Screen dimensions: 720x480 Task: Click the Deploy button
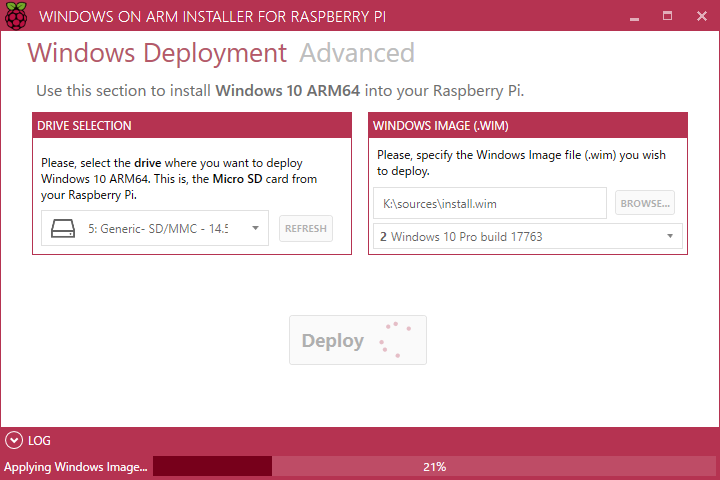click(x=358, y=340)
